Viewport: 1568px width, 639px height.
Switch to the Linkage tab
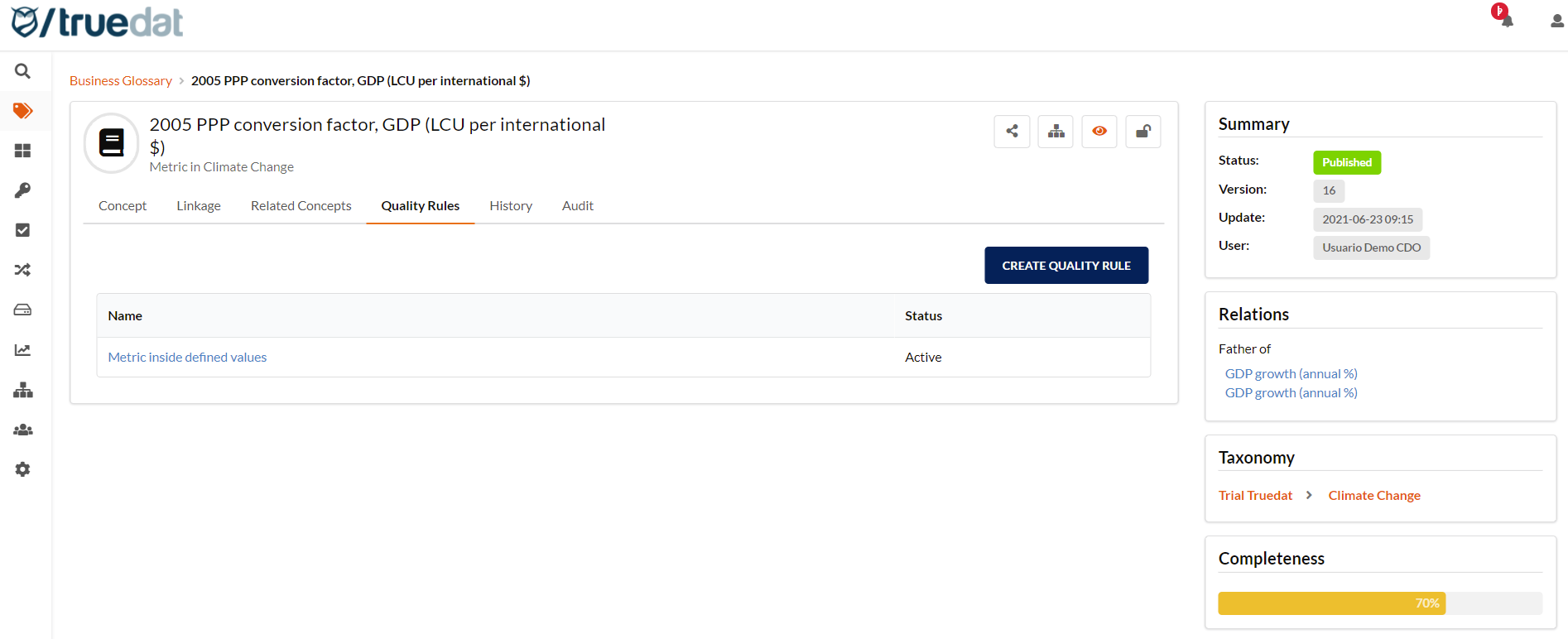click(x=199, y=206)
